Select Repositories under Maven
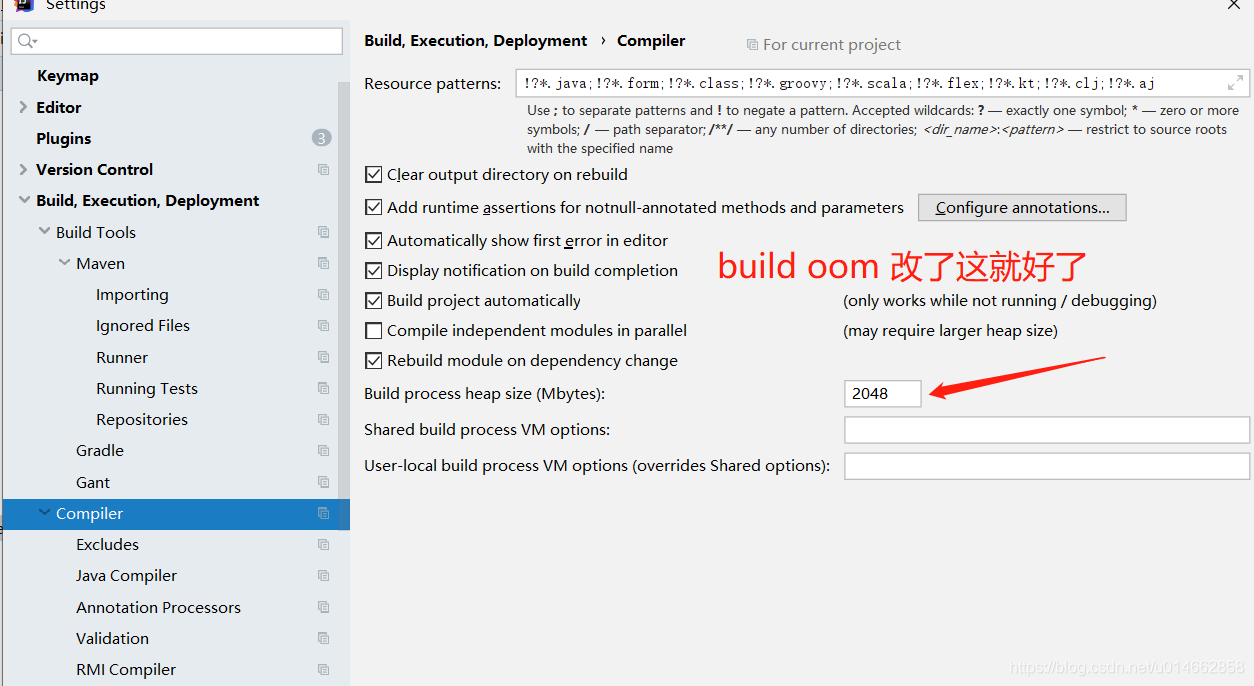 [x=142, y=420]
